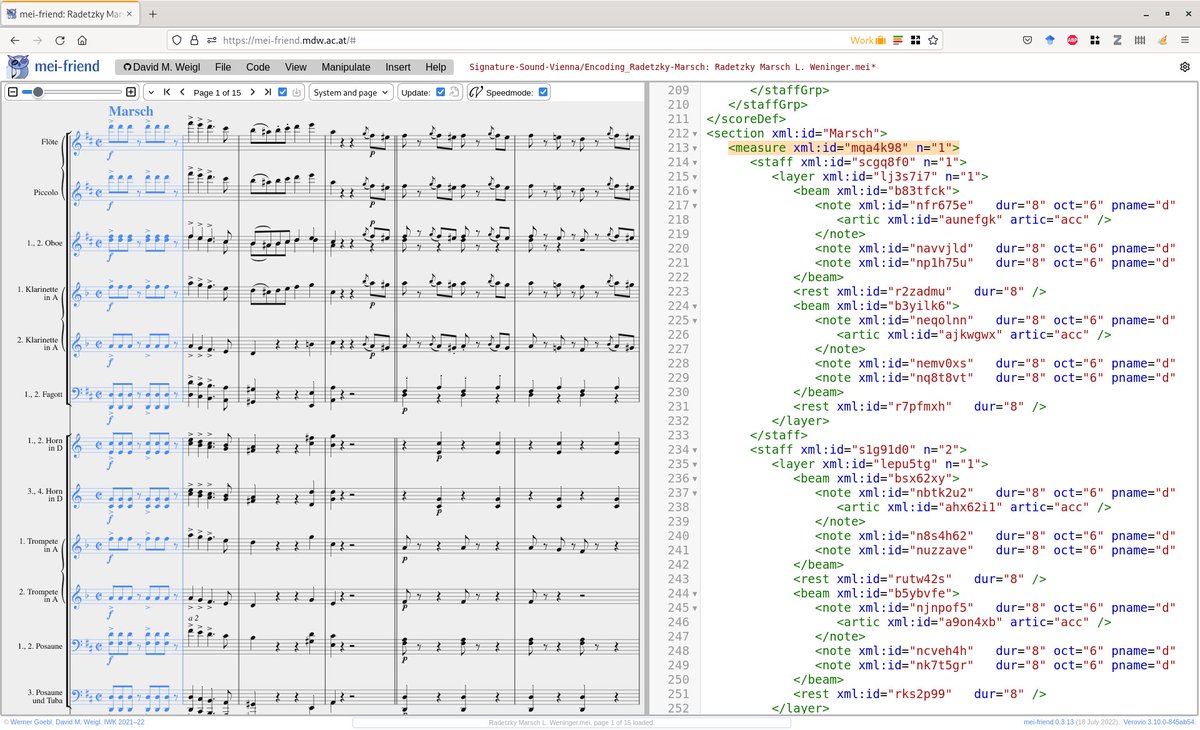Click the David M. Weigl GitHub menu
Viewport: 1200px width, 730px height.
tap(160, 67)
